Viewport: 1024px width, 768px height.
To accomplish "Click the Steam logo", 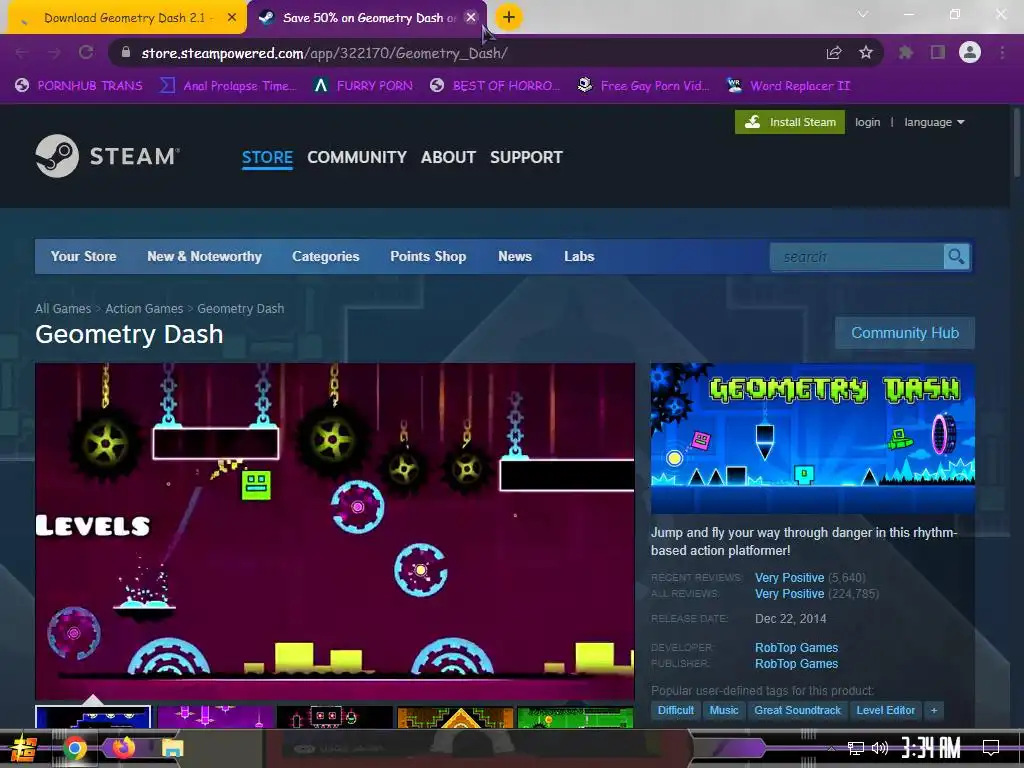I will coord(108,156).
